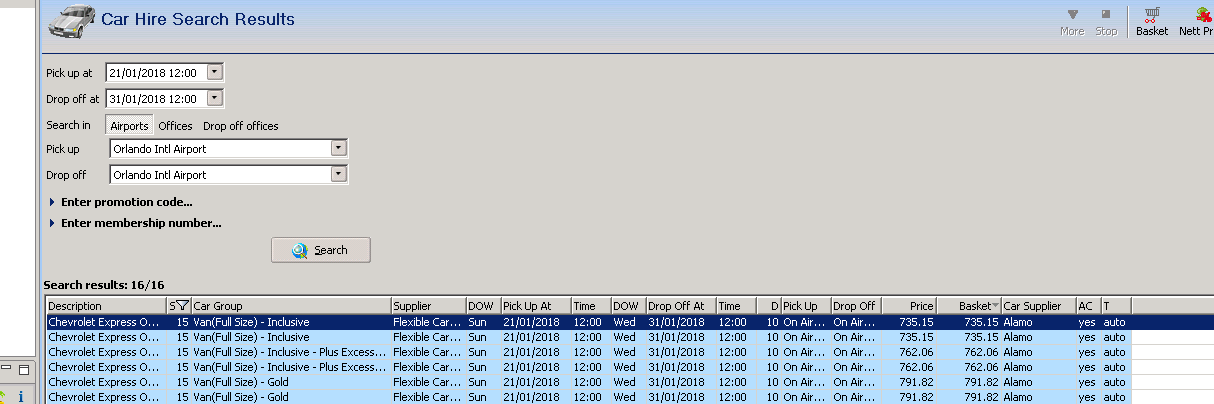1214x404 pixels.
Task: Click the Pick Up location column header
Action: pyautogui.click(x=806, y=306)
